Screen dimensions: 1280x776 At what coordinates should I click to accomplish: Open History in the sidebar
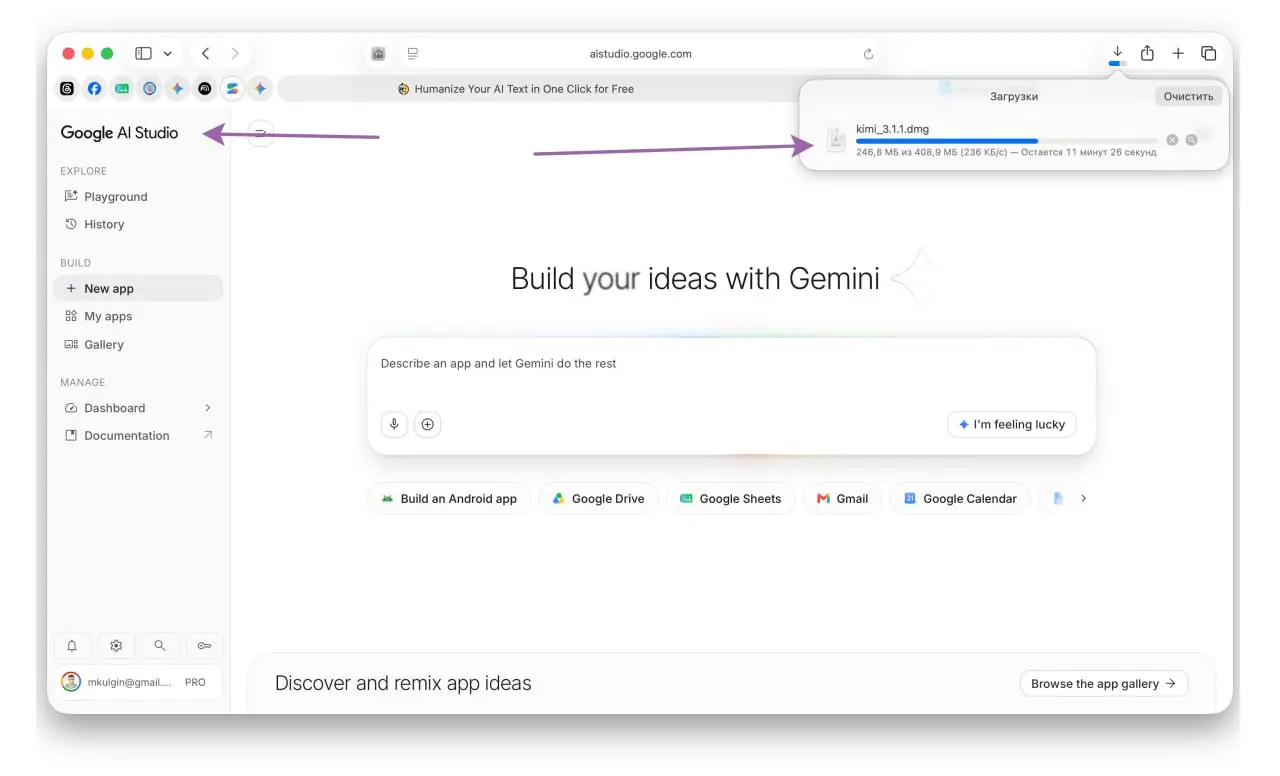138,225
